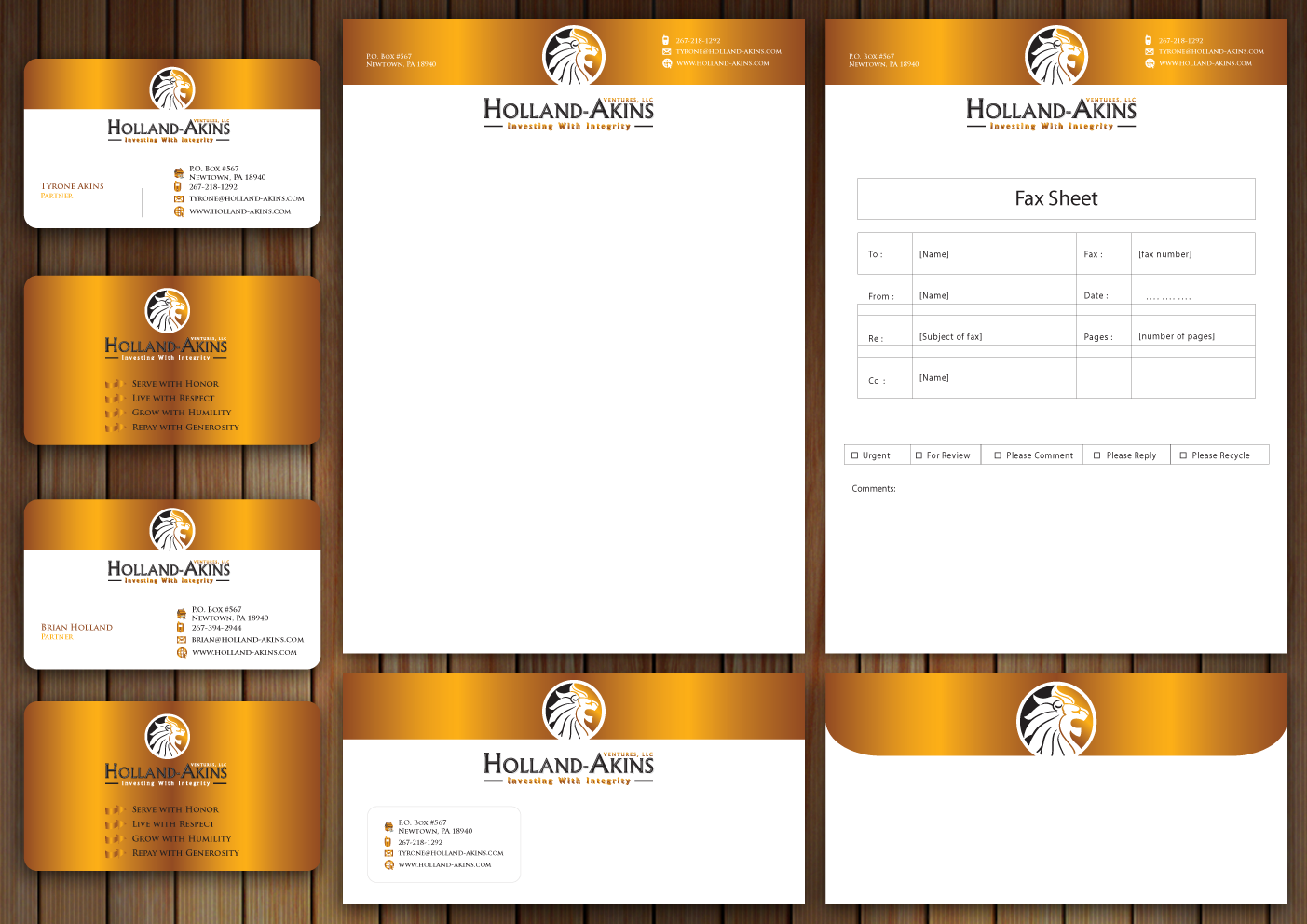
Task: Click the phone icon on Brian Holland's card
Action: [x=181, y=628]
